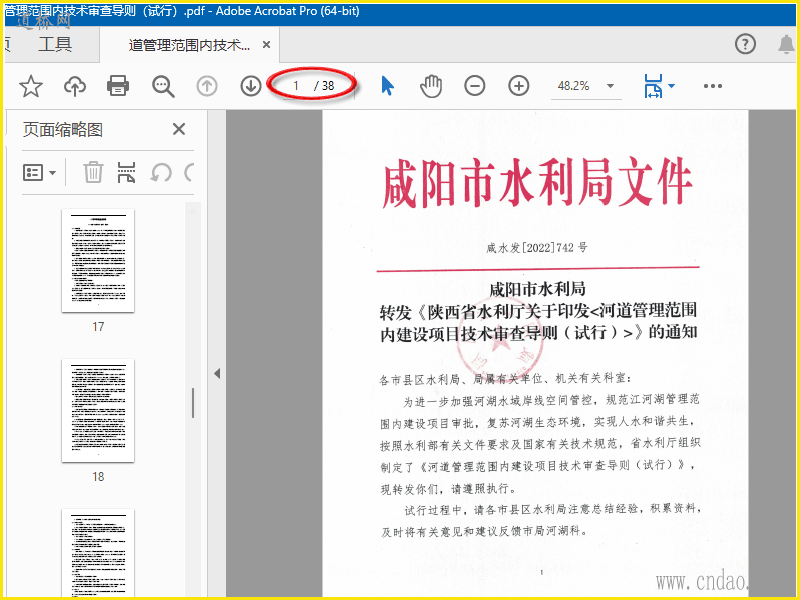Click the star bookmark icon in toolbar
Image resolution: width=800 pixels, height=600 pixels.
pos(31,86)
